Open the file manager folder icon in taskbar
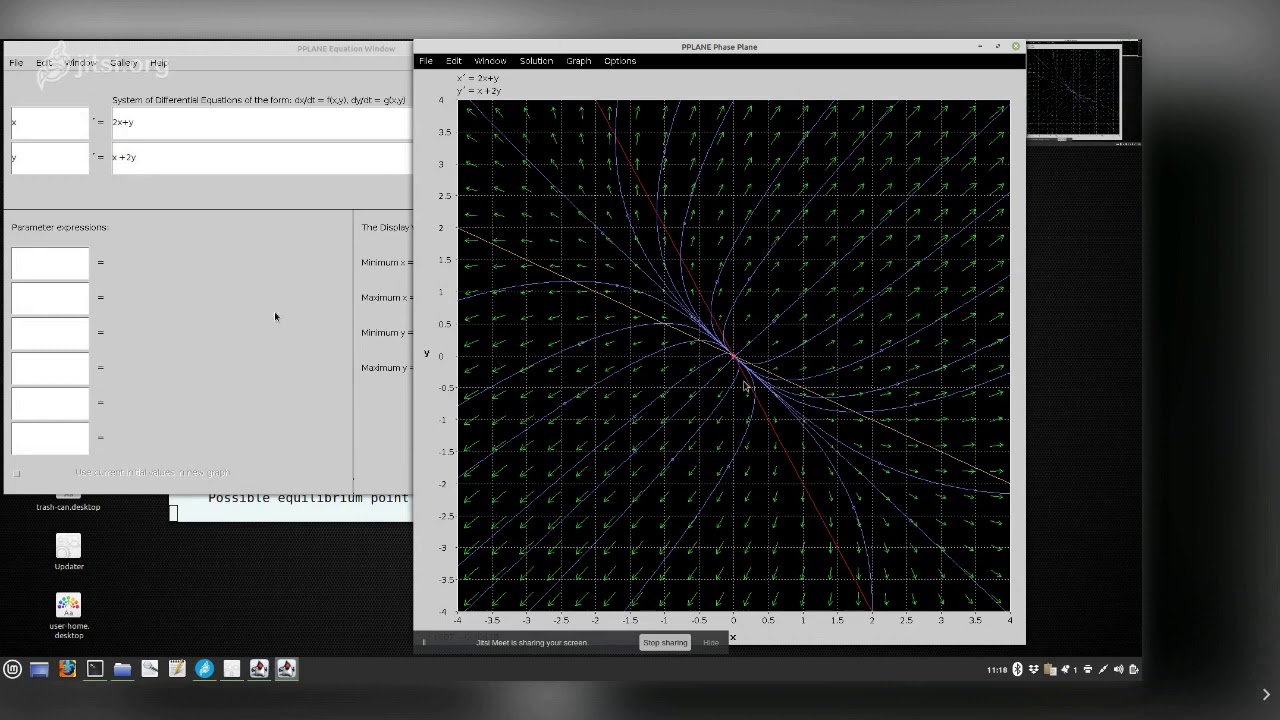 pyautogui.click(x=122, y=669)
